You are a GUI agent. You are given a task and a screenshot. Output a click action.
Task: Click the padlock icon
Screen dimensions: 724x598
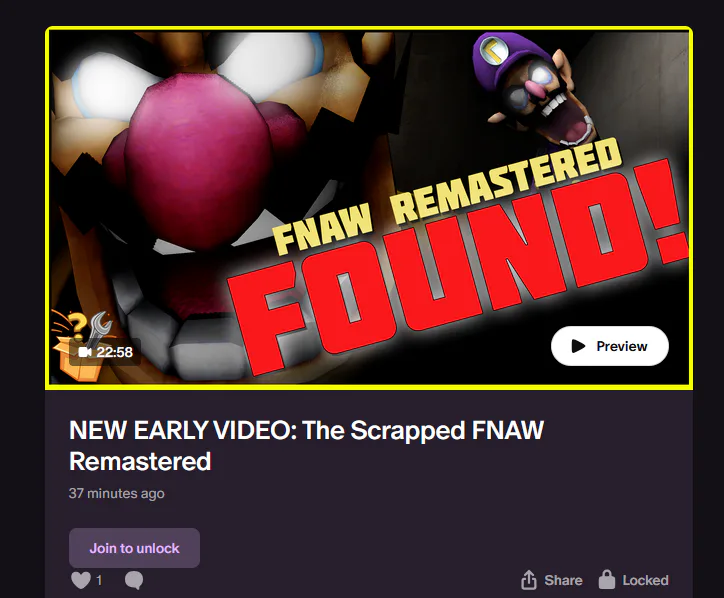[x=607, y=580]
